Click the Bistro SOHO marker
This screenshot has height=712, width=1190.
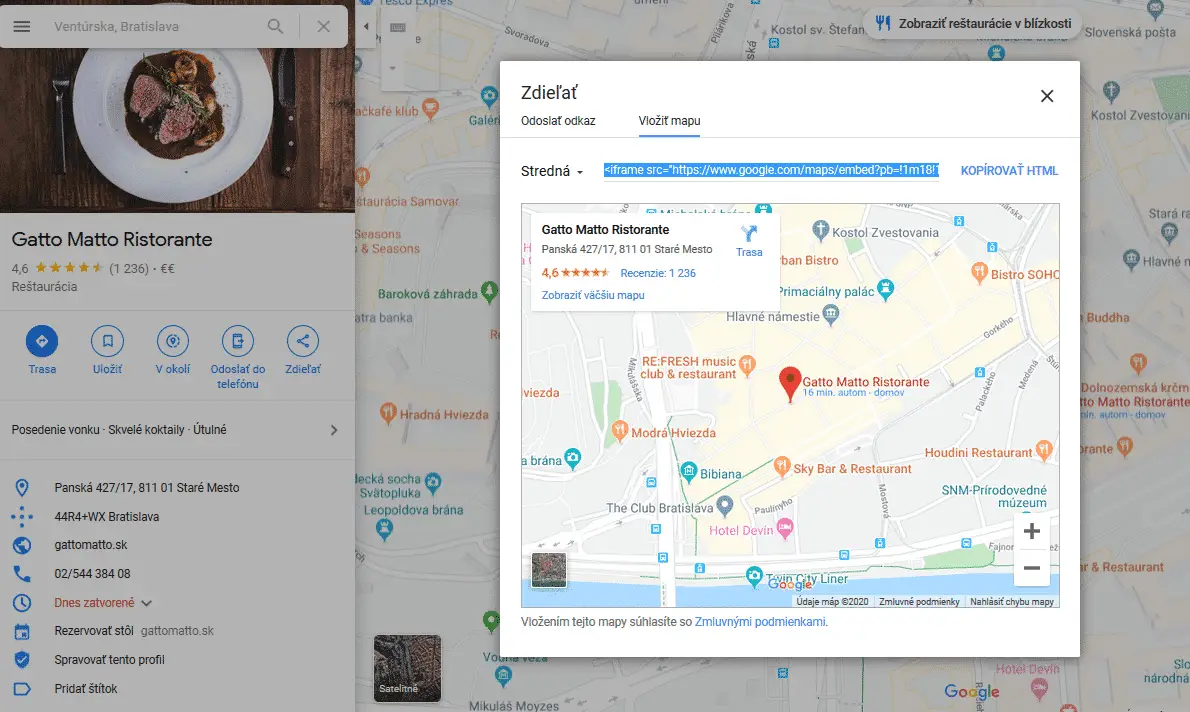coord(979,271)
